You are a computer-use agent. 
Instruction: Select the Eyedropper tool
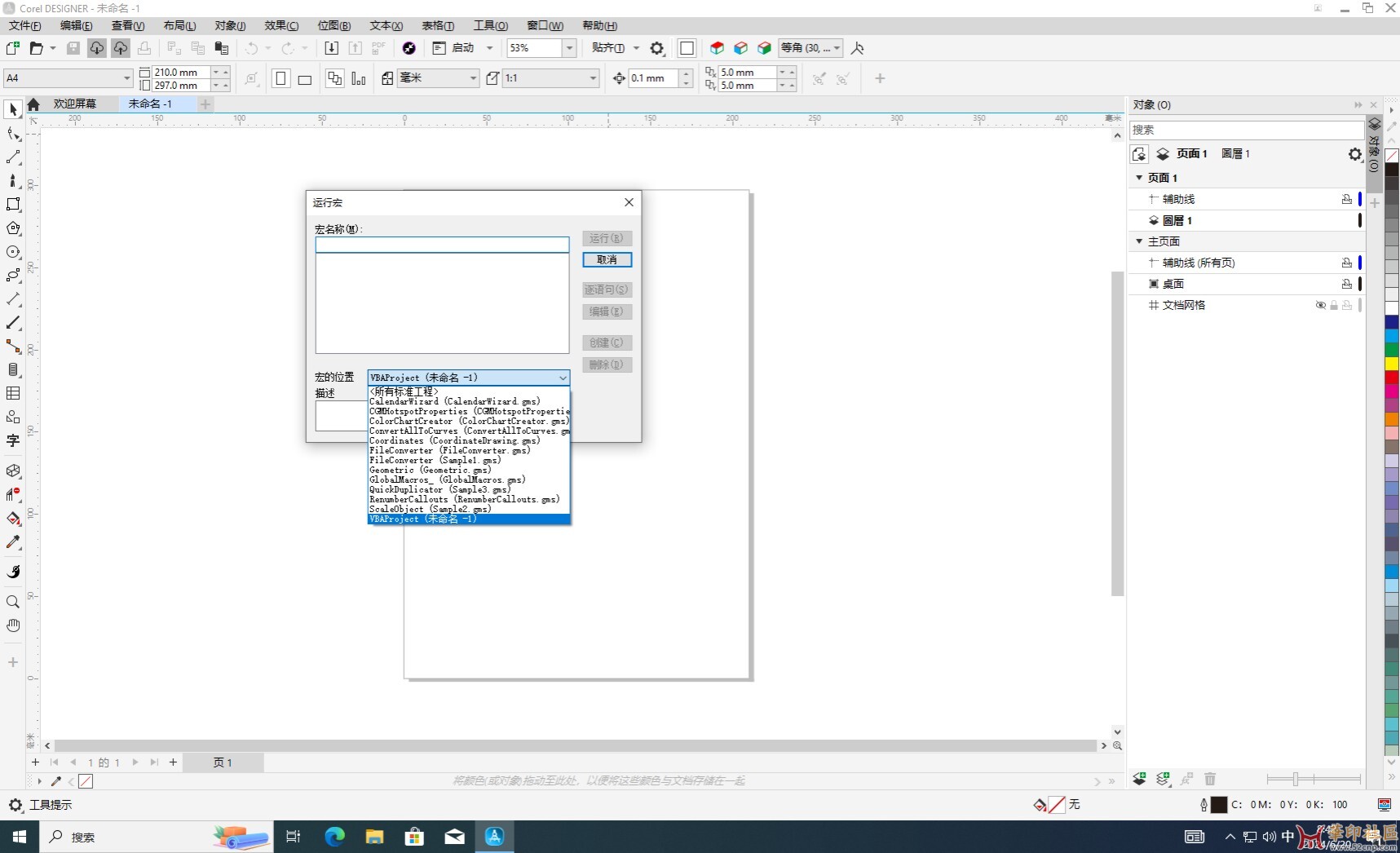[13, 542]
